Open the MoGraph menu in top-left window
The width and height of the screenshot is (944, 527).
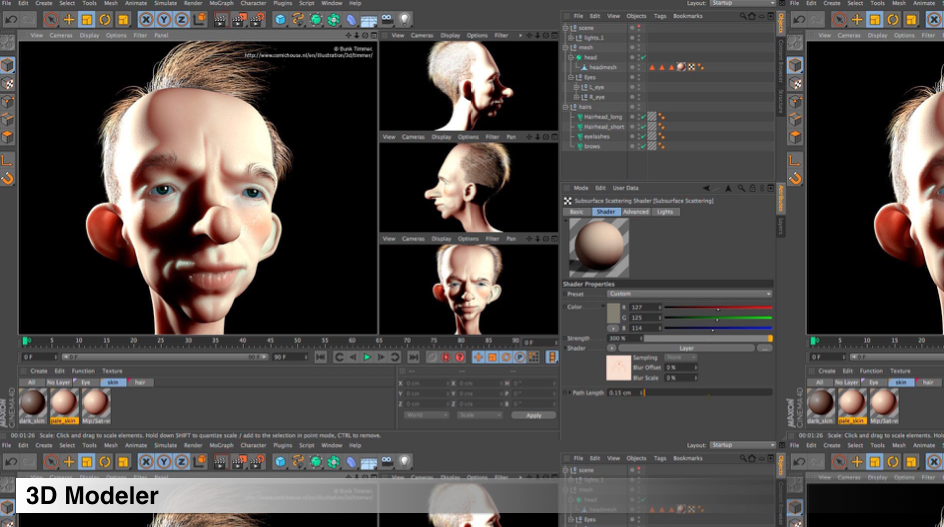point(221,4)
